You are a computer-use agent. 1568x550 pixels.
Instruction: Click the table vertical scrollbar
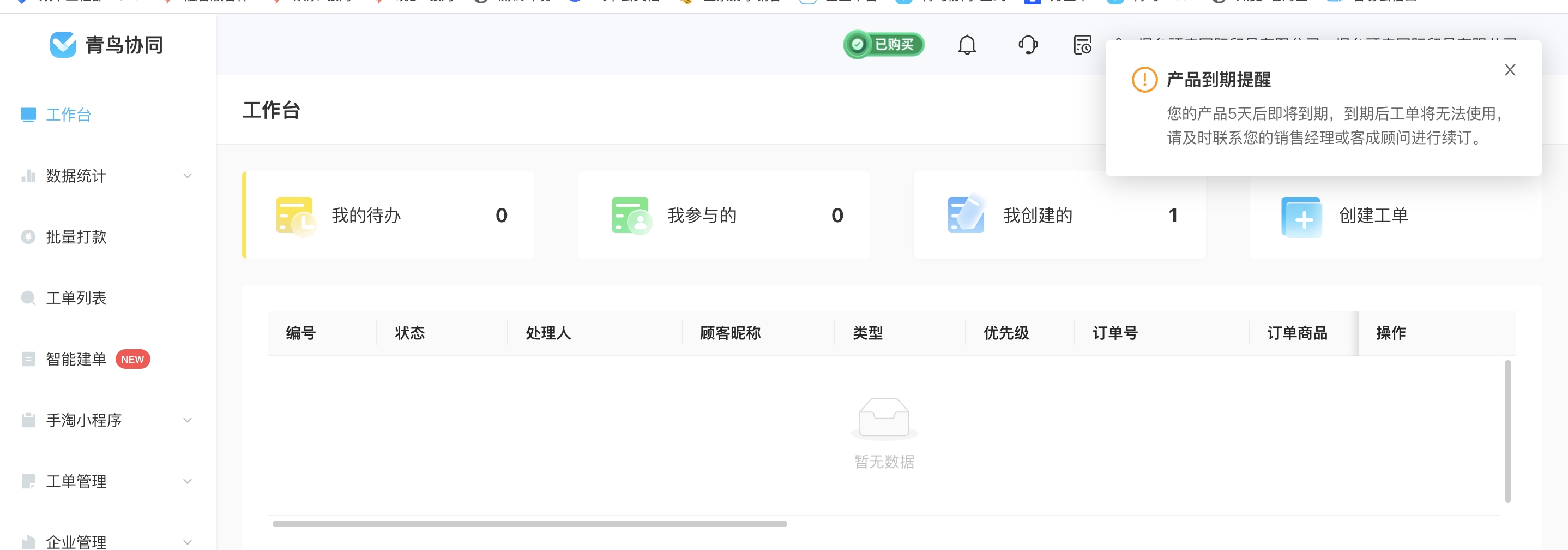pos(1507,431)
